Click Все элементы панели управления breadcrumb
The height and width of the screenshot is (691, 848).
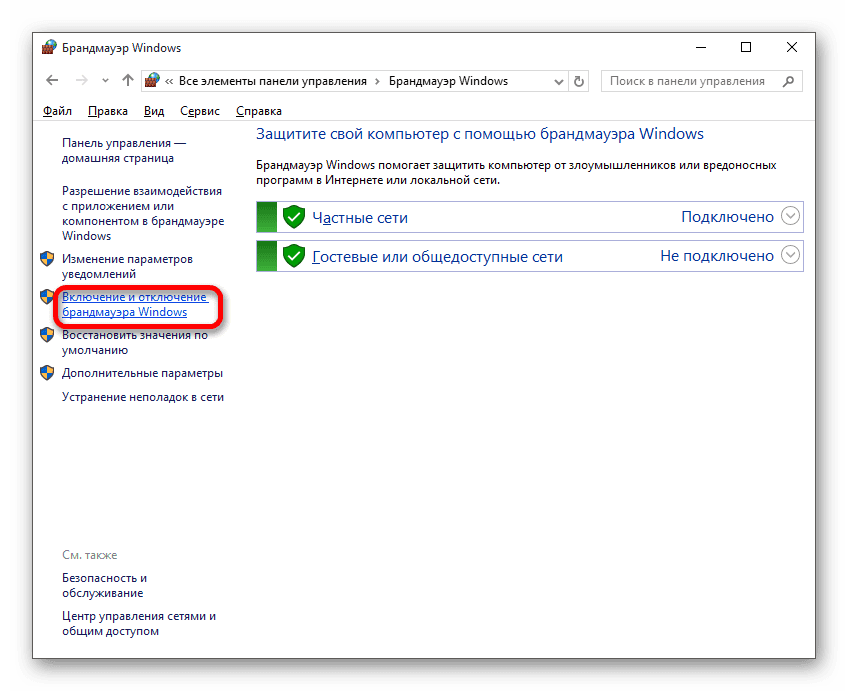pos(273,81)
